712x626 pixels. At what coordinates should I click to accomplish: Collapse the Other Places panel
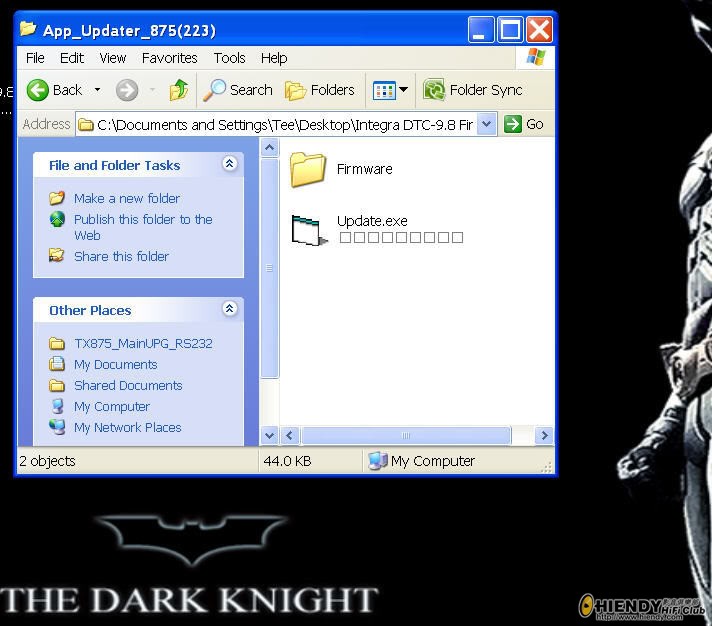click(229, 309)
